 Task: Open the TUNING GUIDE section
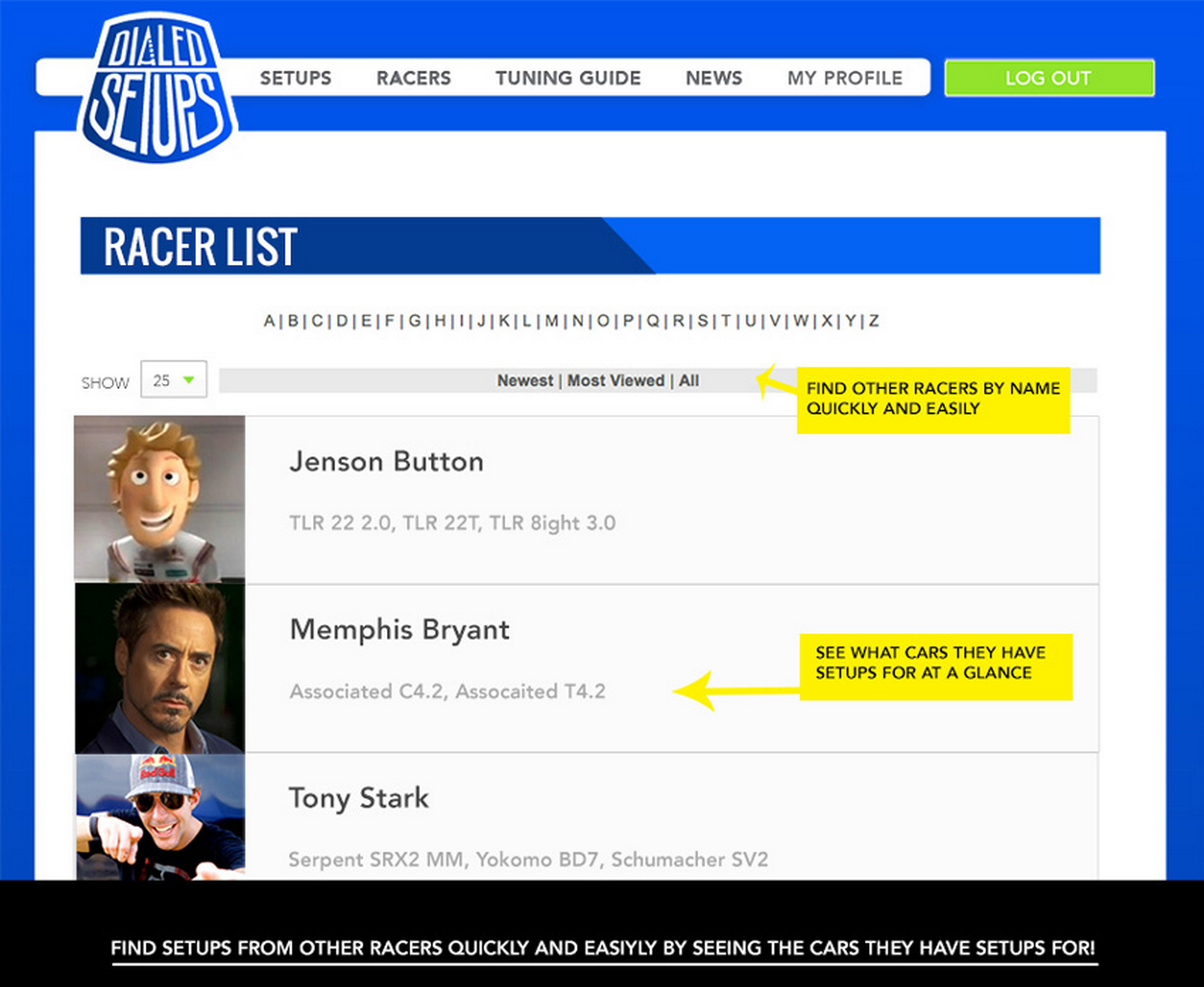tap(568, 78)
